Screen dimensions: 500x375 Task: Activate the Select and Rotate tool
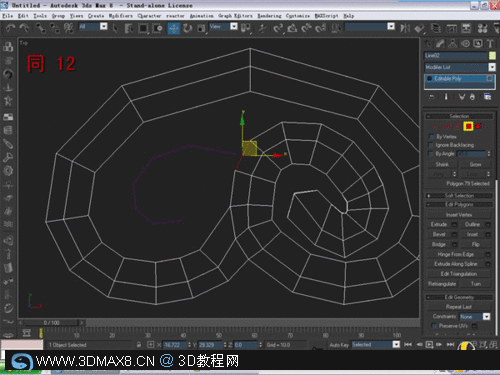pos(187,28)
